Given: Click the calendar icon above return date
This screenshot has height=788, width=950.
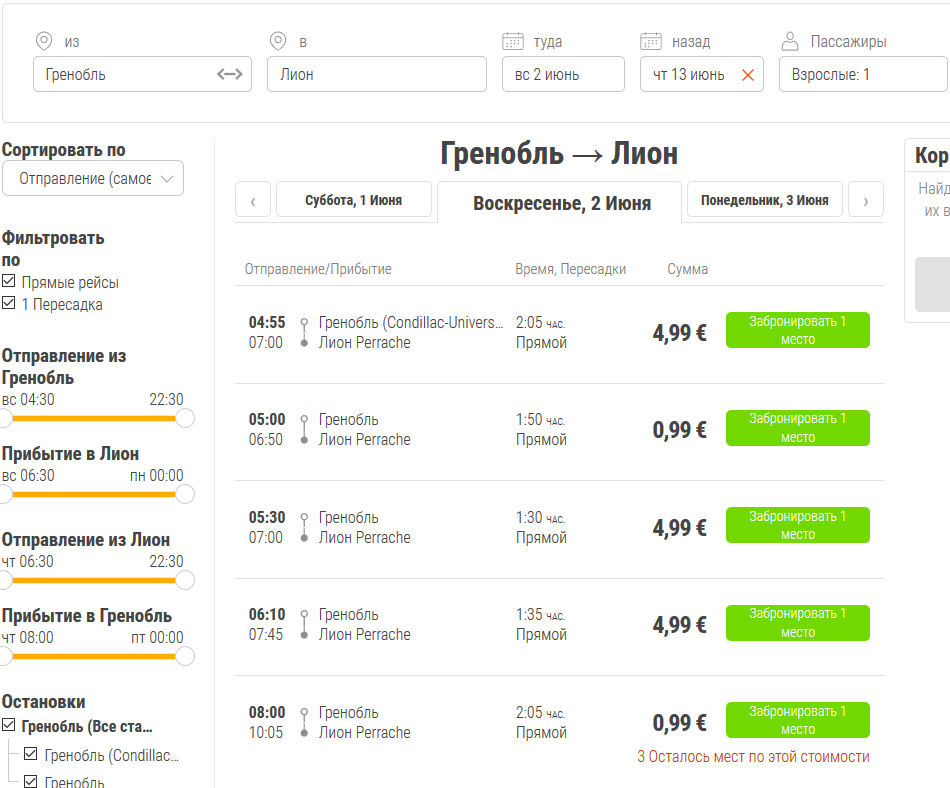Looking at the screenshot, I should click(651, 41).
